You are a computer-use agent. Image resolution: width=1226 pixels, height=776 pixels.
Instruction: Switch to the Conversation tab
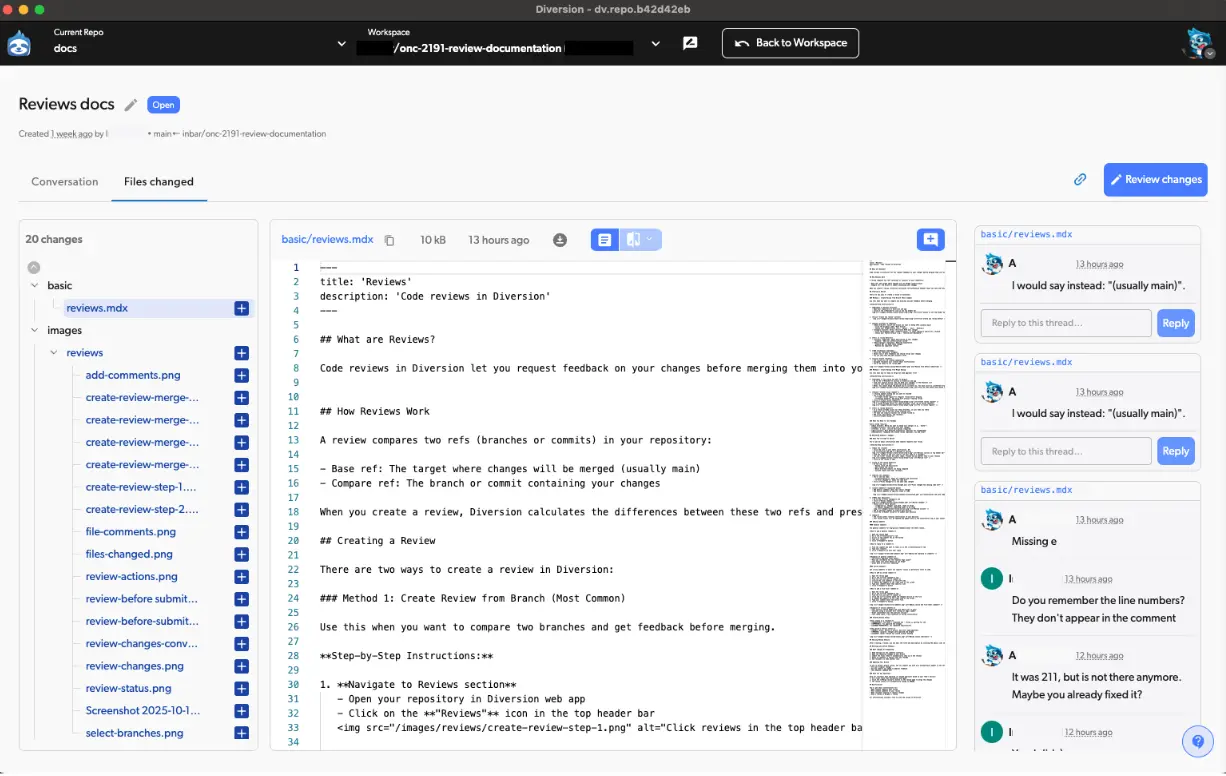click(64, 181)
